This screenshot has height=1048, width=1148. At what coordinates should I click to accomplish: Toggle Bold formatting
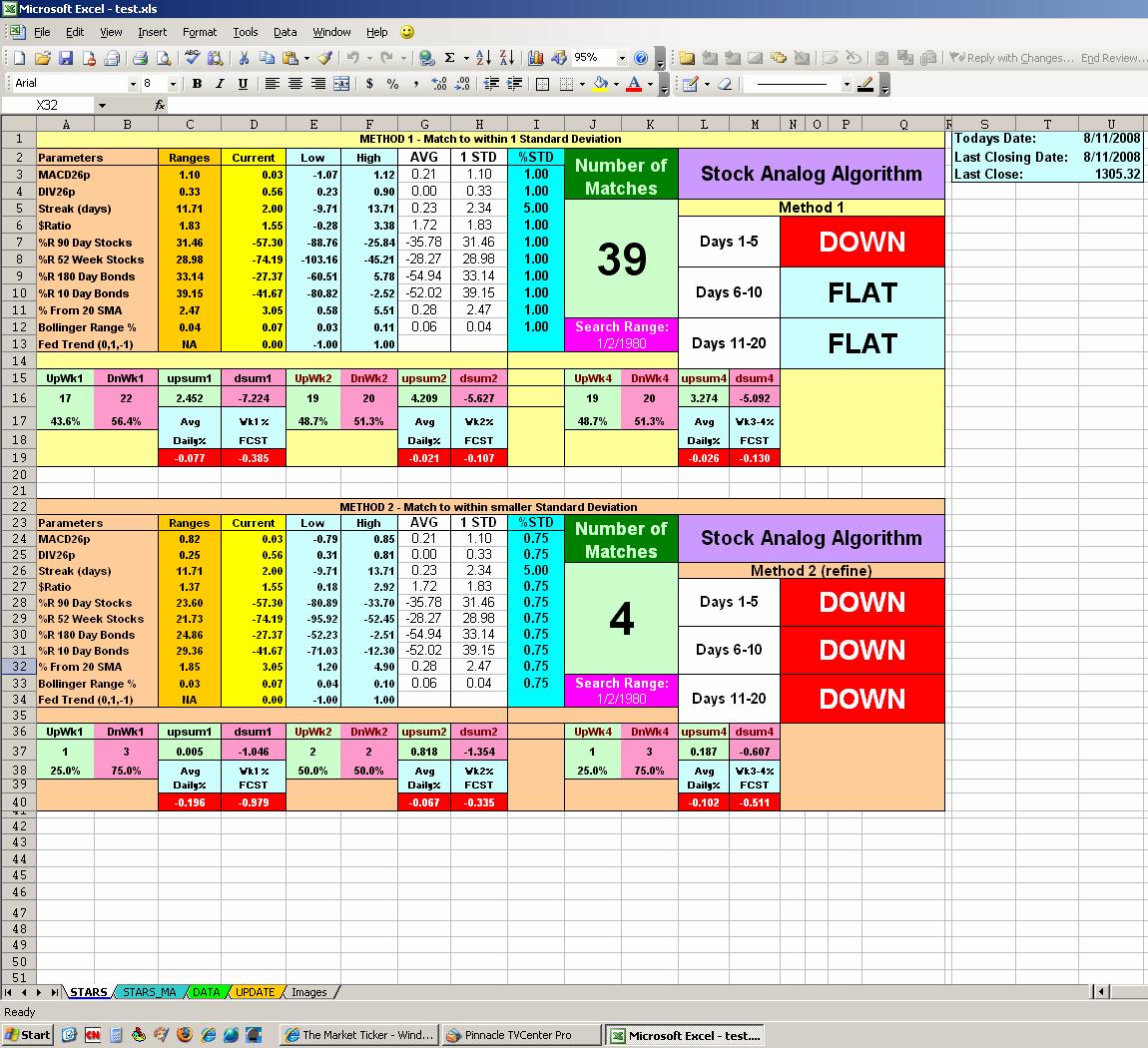click(197, 84)
